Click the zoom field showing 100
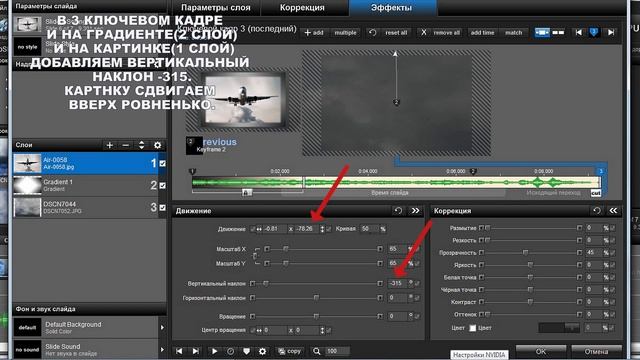The height and width of the screenshot is (360, 640). coord(337,351)
